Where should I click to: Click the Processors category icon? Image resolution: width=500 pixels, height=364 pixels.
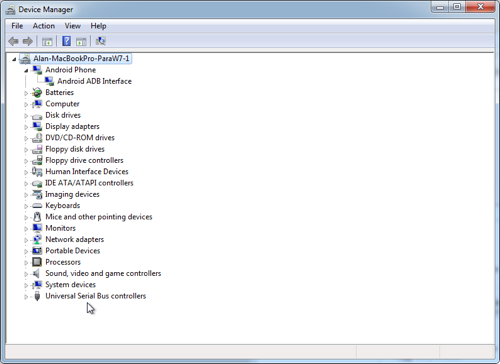(x=37, y=262)
